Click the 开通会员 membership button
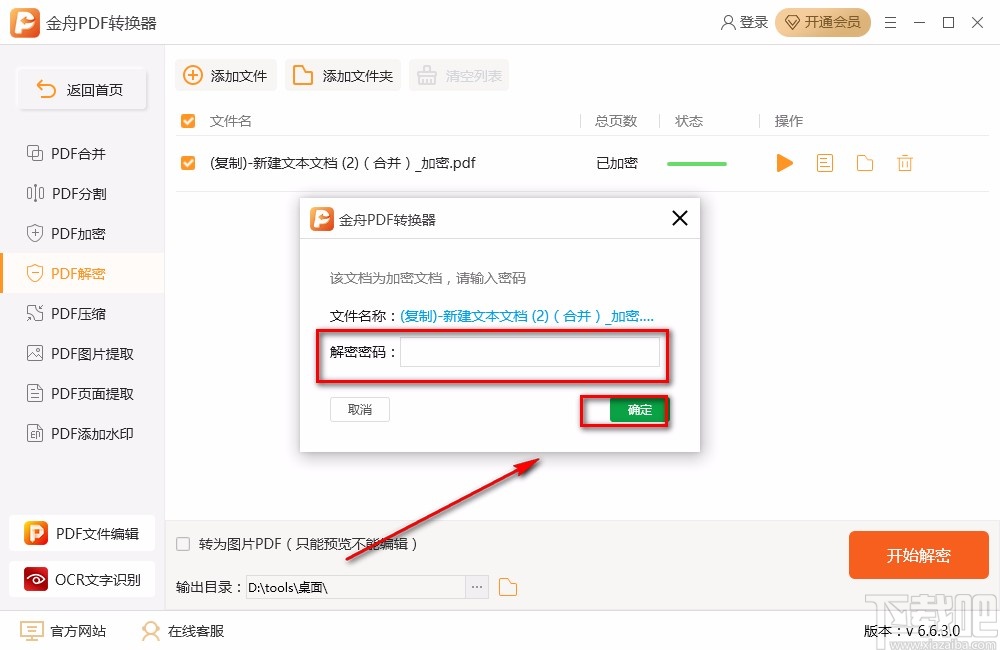 coord(823,22)
